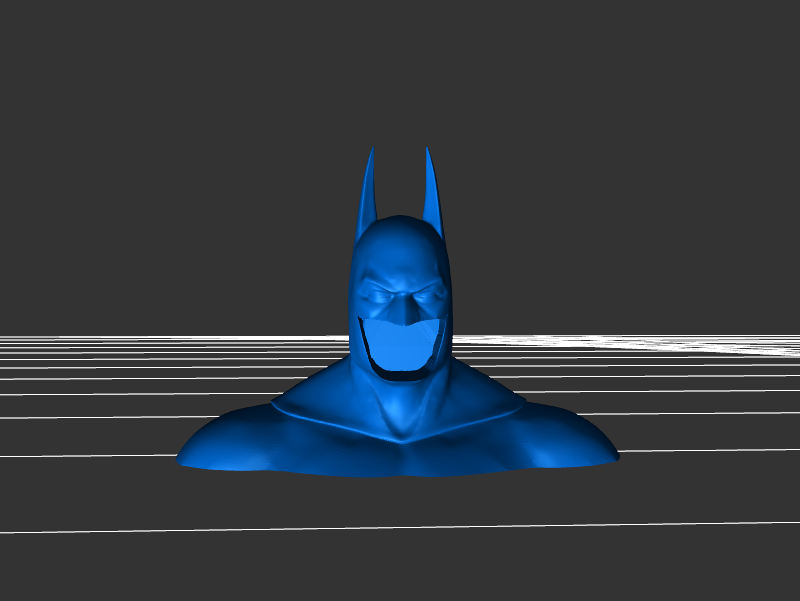Image resolution: width=800 pixels, height=601 pixels.
Task: Click the nose on the Batman model
Action: point(402,312)
